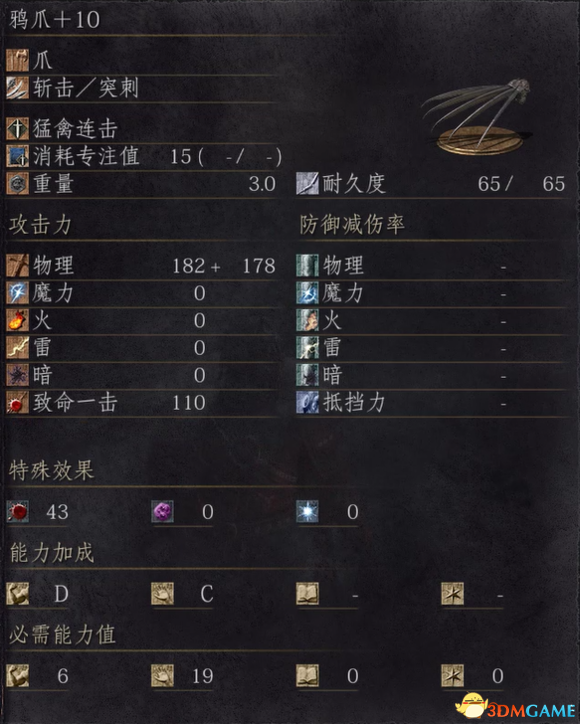The width and height of the screenshot is (580, 724).
Task: Click the bleed effect icon showing 43
Action: pyautogui.click(x=18, y=512)
